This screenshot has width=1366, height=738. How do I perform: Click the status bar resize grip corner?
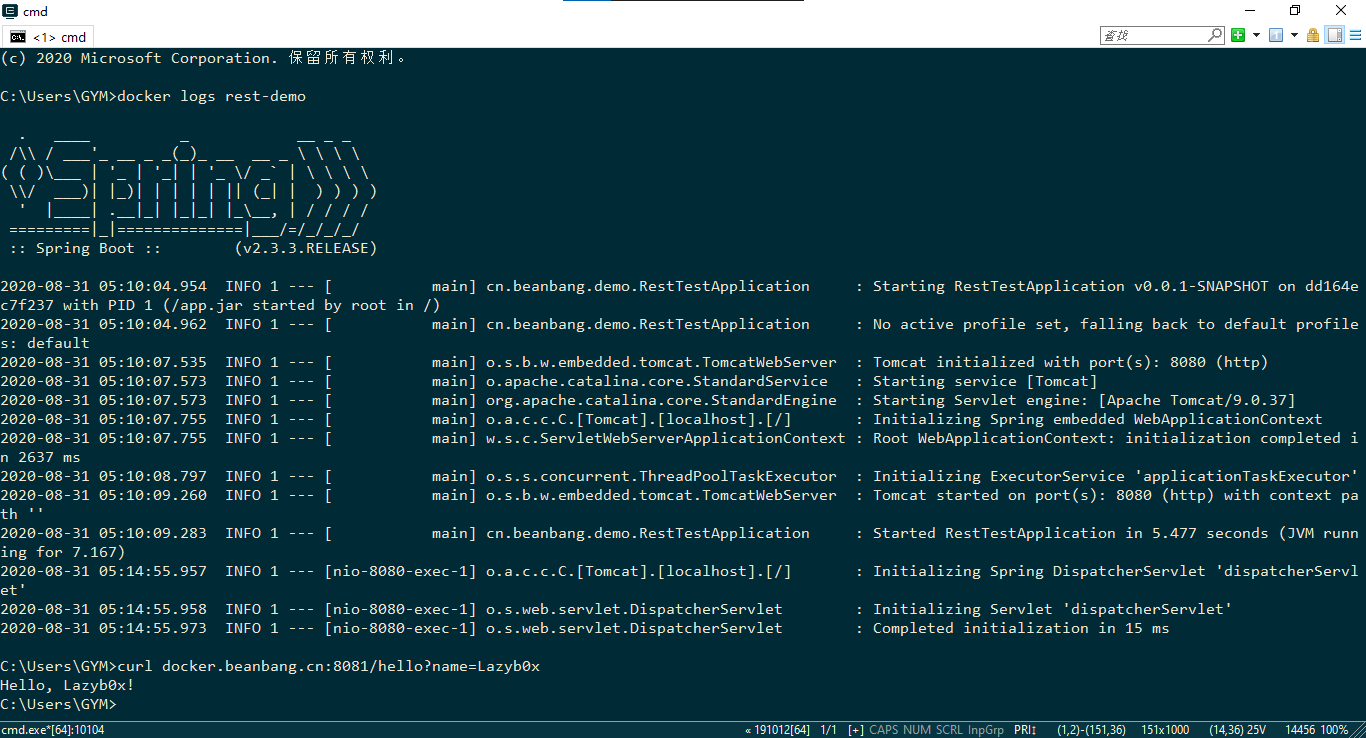click(1358, 730)
